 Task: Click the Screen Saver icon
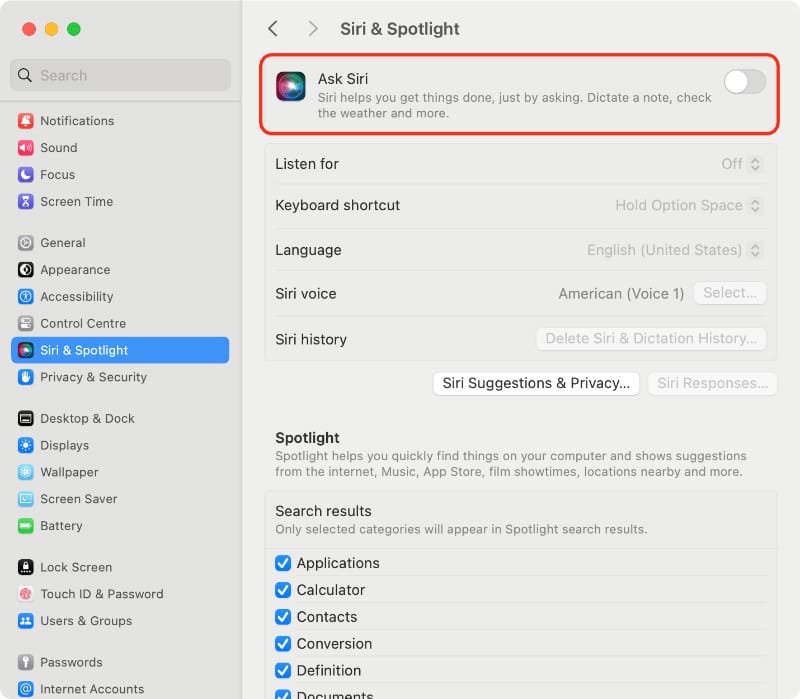coord(26,499)
